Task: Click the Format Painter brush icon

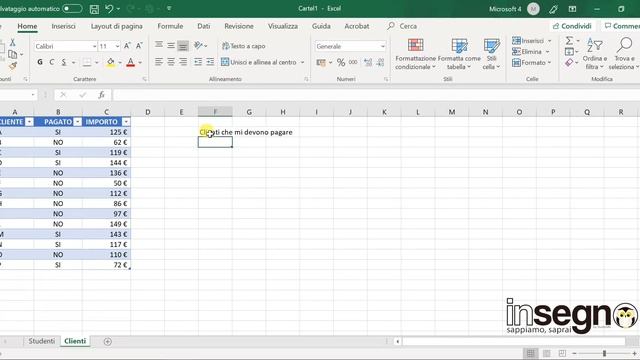Action: [x=13, y=65]
